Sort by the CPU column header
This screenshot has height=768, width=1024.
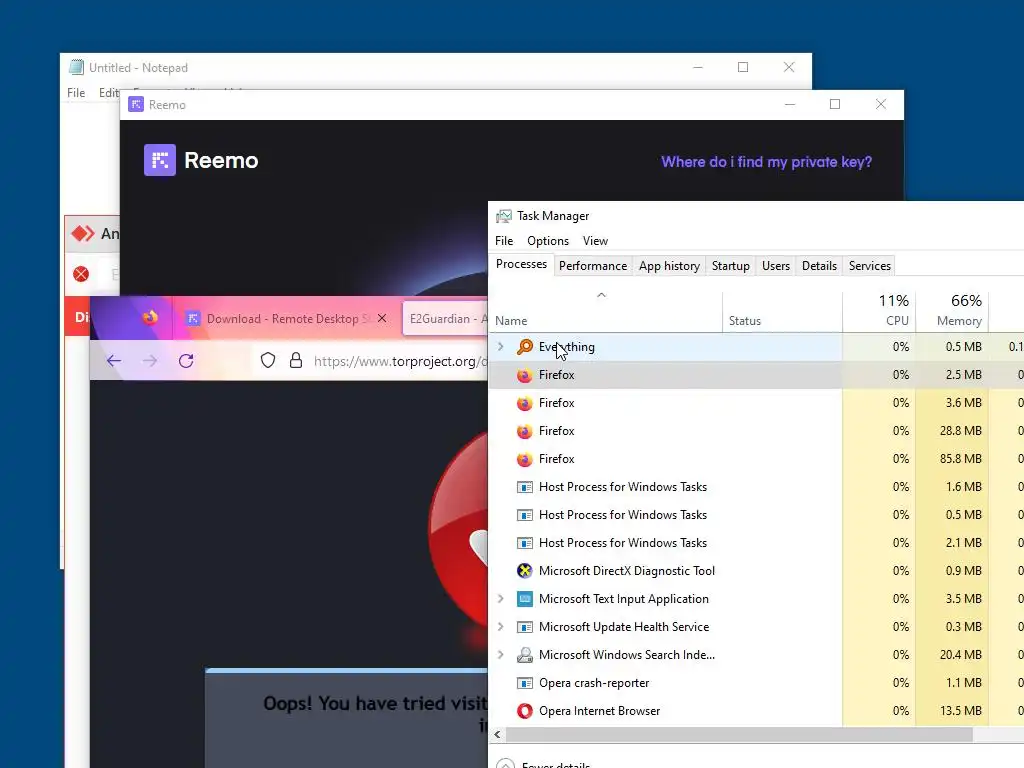pos(879,311)
